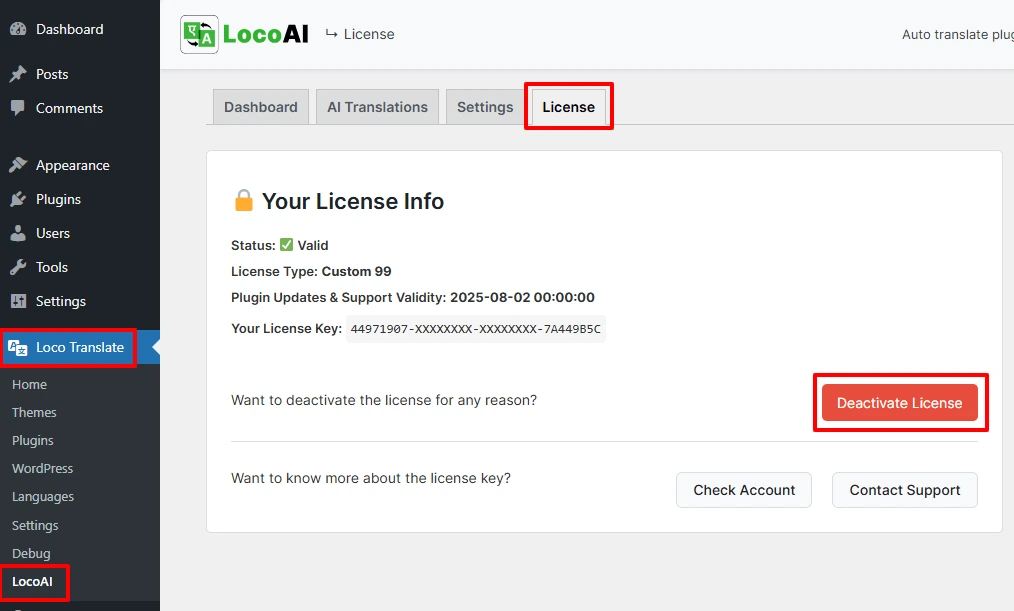This screenshot has height=611, width=1014.
Task: Click the Comments speech bubble icon
Action: (18, 108)
